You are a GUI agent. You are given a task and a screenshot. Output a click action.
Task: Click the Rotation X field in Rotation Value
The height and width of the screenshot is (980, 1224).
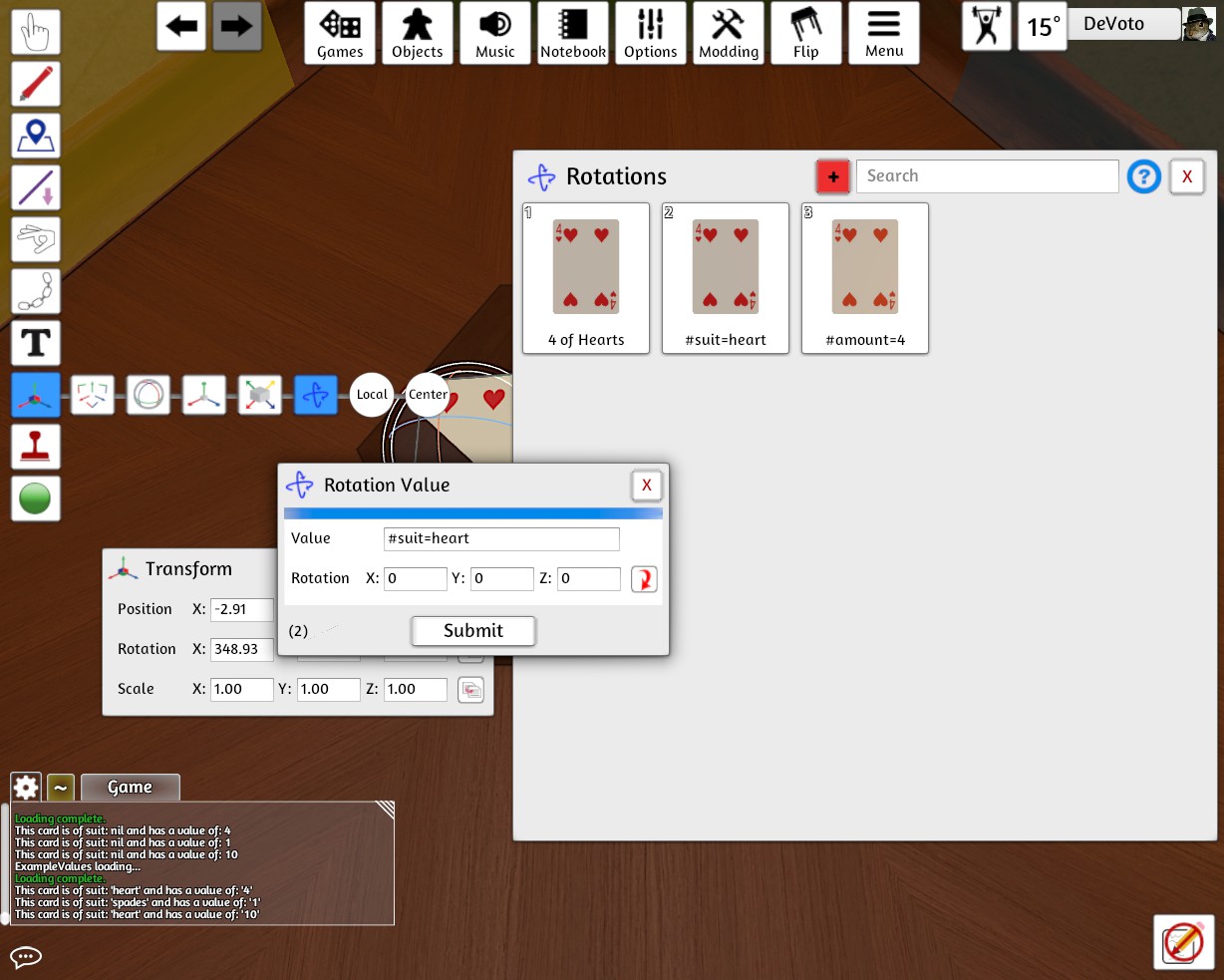coord(416,578)
